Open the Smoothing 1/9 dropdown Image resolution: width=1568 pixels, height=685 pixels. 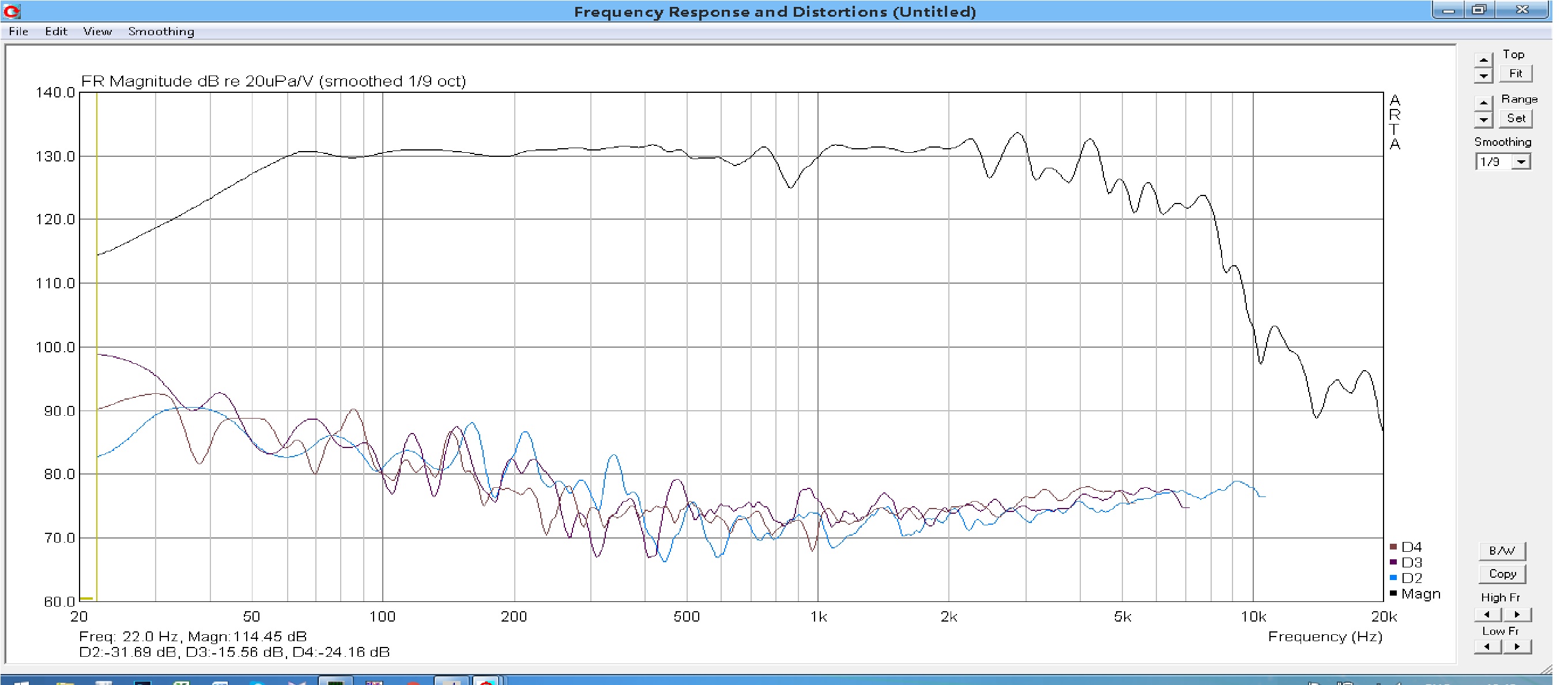tap(1521, 162)
